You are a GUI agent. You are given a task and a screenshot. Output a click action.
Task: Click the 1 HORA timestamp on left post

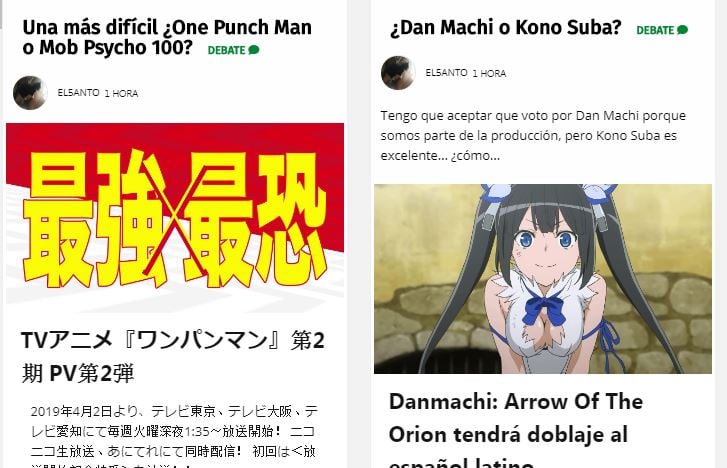[121, 93]
